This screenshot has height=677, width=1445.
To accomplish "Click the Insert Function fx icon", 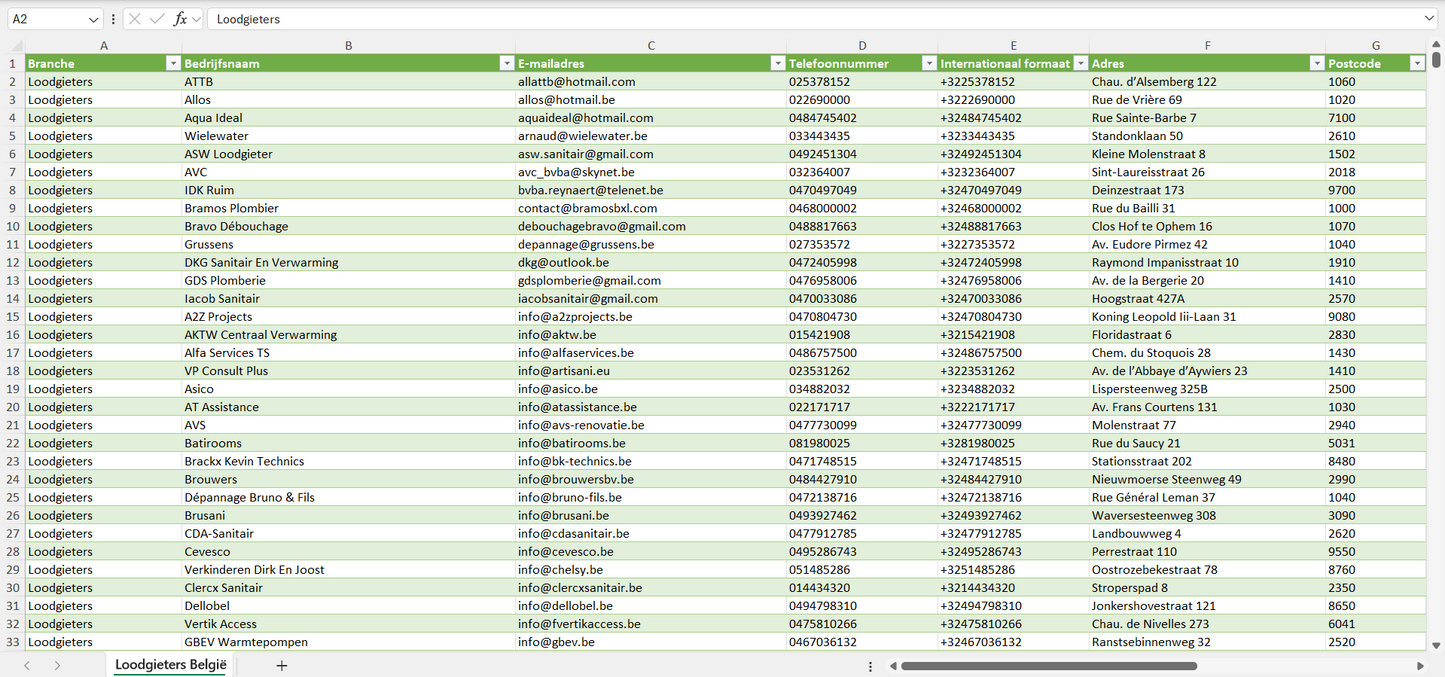I will [x=180, y=19].
